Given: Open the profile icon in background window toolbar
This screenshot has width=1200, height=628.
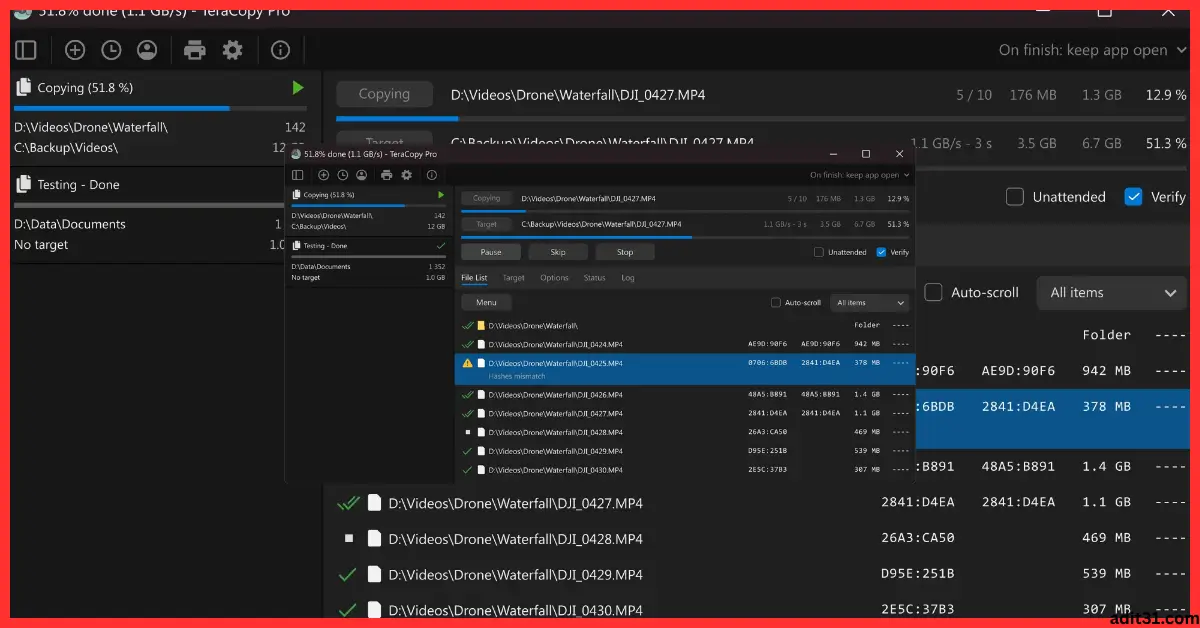Looking at the screenshot, I should (x=147, y=50).
